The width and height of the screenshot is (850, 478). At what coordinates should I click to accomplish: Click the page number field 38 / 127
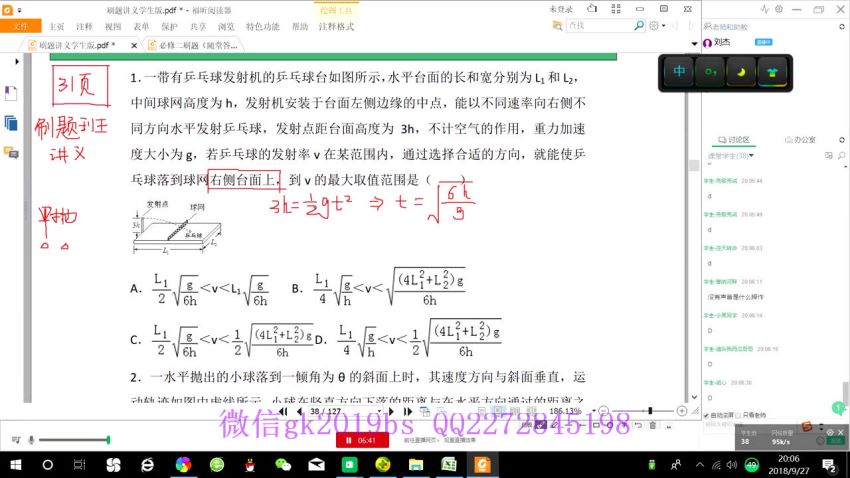point(344,411)
